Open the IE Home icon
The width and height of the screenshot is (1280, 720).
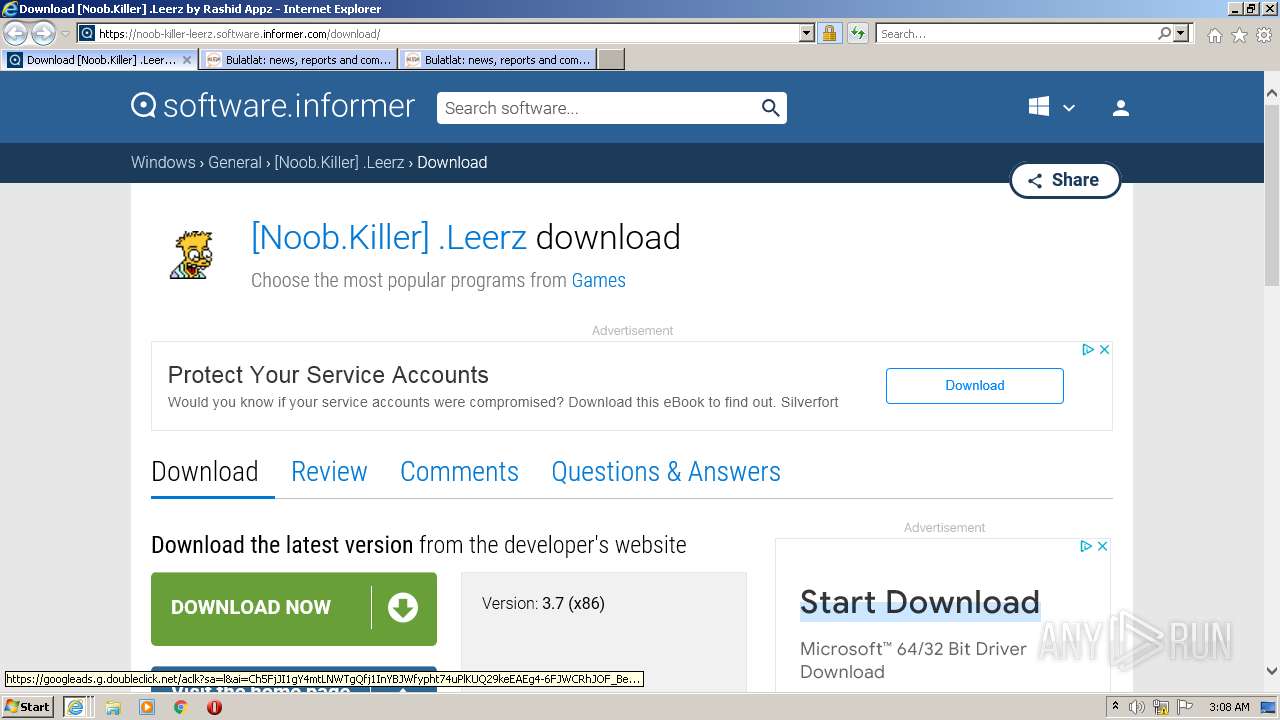coord(1214,35)
